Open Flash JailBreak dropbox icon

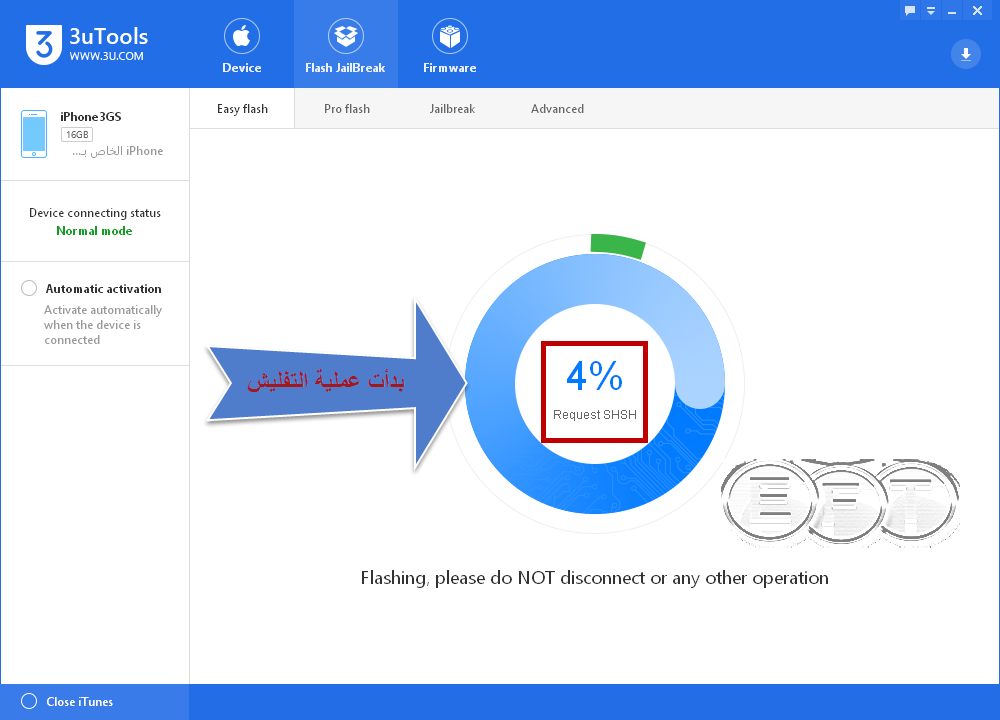coord(346,36)
